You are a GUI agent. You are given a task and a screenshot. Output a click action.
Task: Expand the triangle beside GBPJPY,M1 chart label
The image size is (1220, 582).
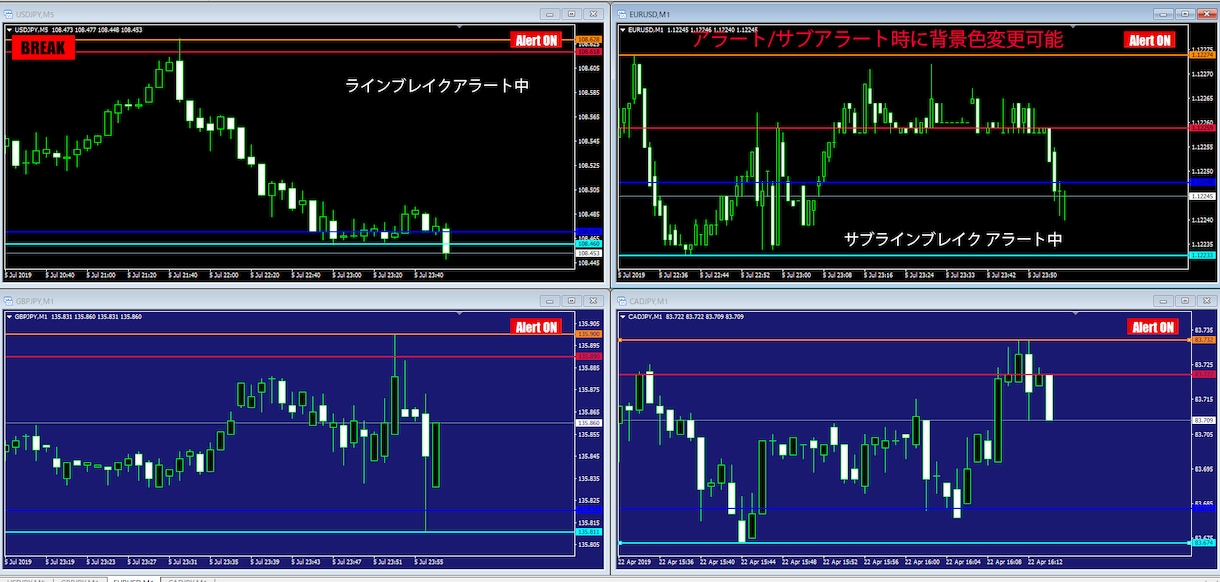[9, 316]
